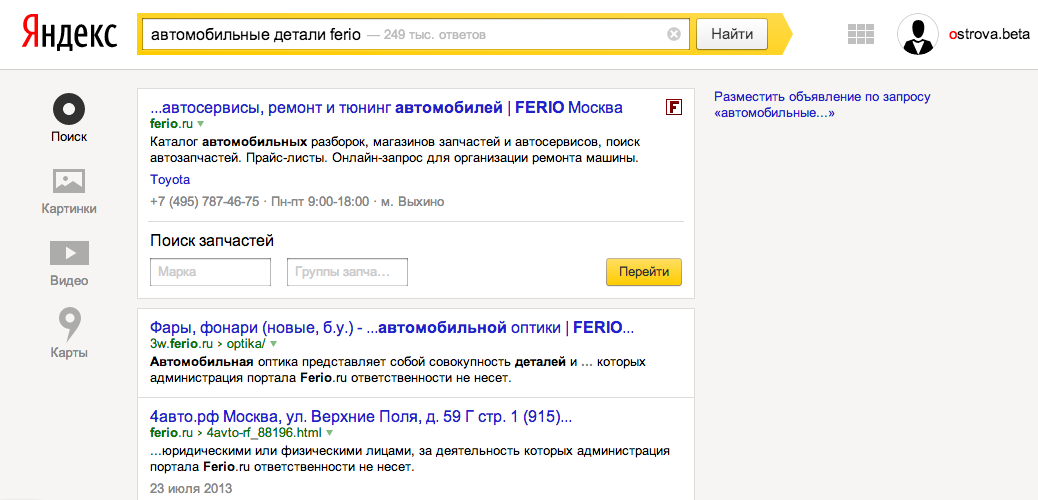Image resolution: width=1038 pixels, height=500 pixels.
Task: Click the Группы запчастей input field
Action: (x=347, y=272)
